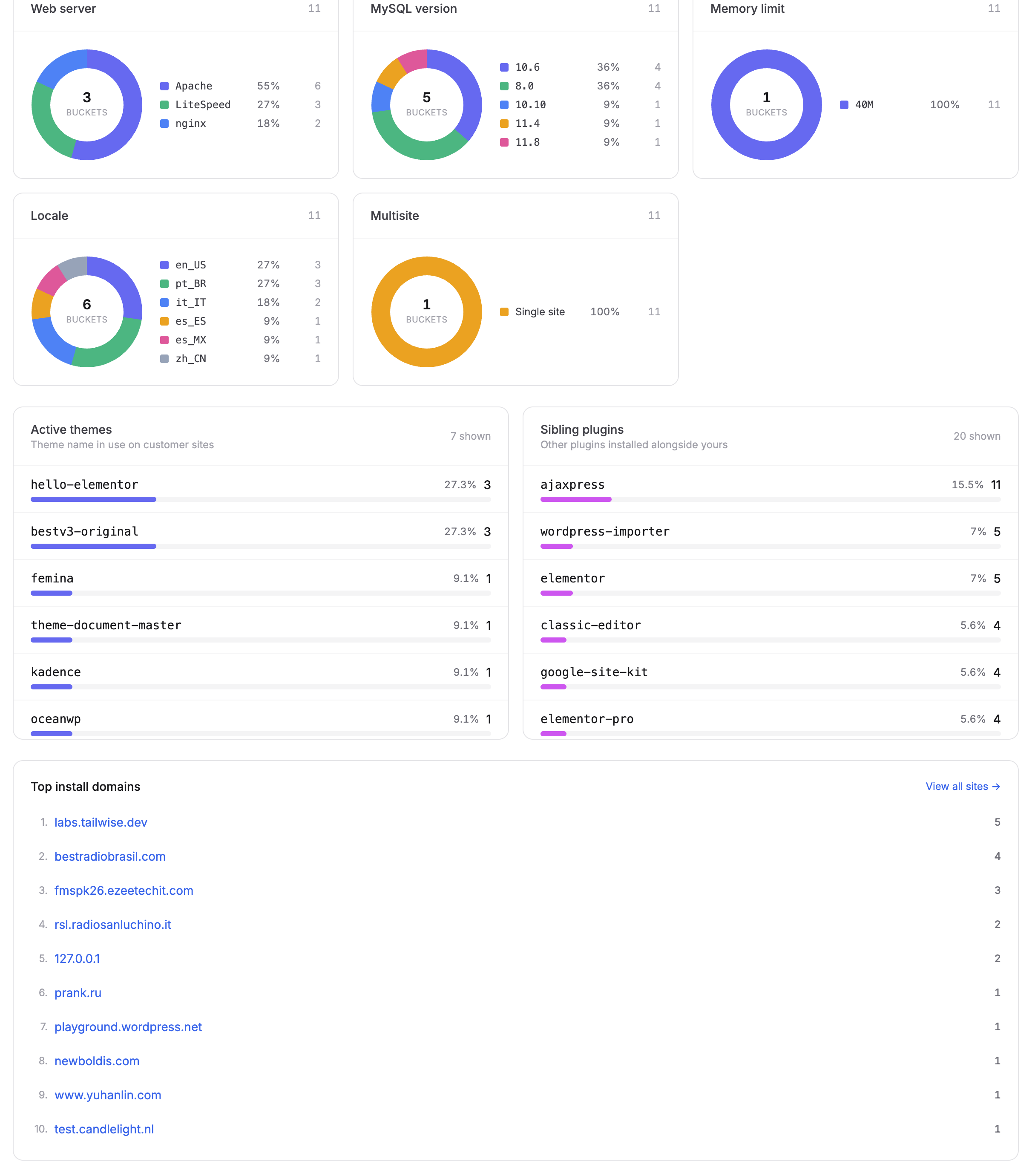Screen dimensions: 1035x1176
Task: Select the bestv3-original theme name
Action: point(84,532)
